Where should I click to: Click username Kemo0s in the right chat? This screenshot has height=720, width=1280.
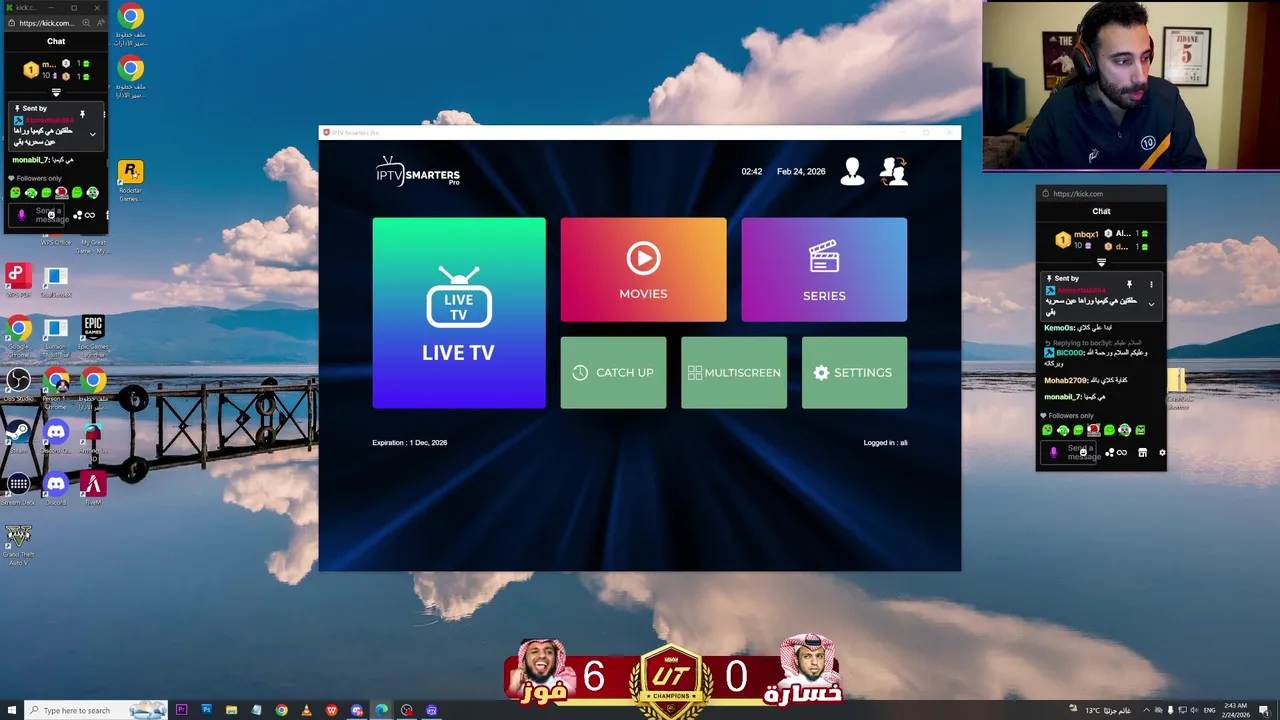click(x=1059, y=328)
